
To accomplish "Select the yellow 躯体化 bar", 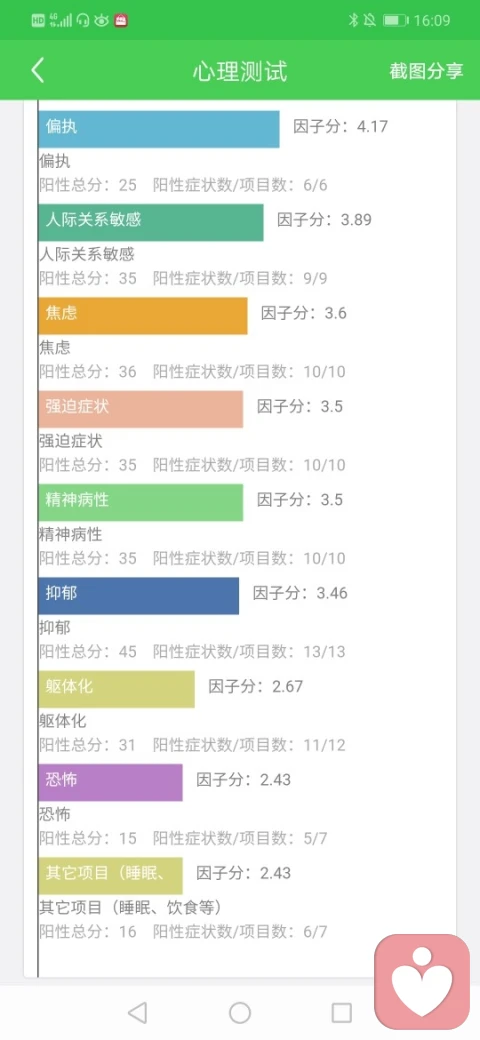I will tap(117, 689).
